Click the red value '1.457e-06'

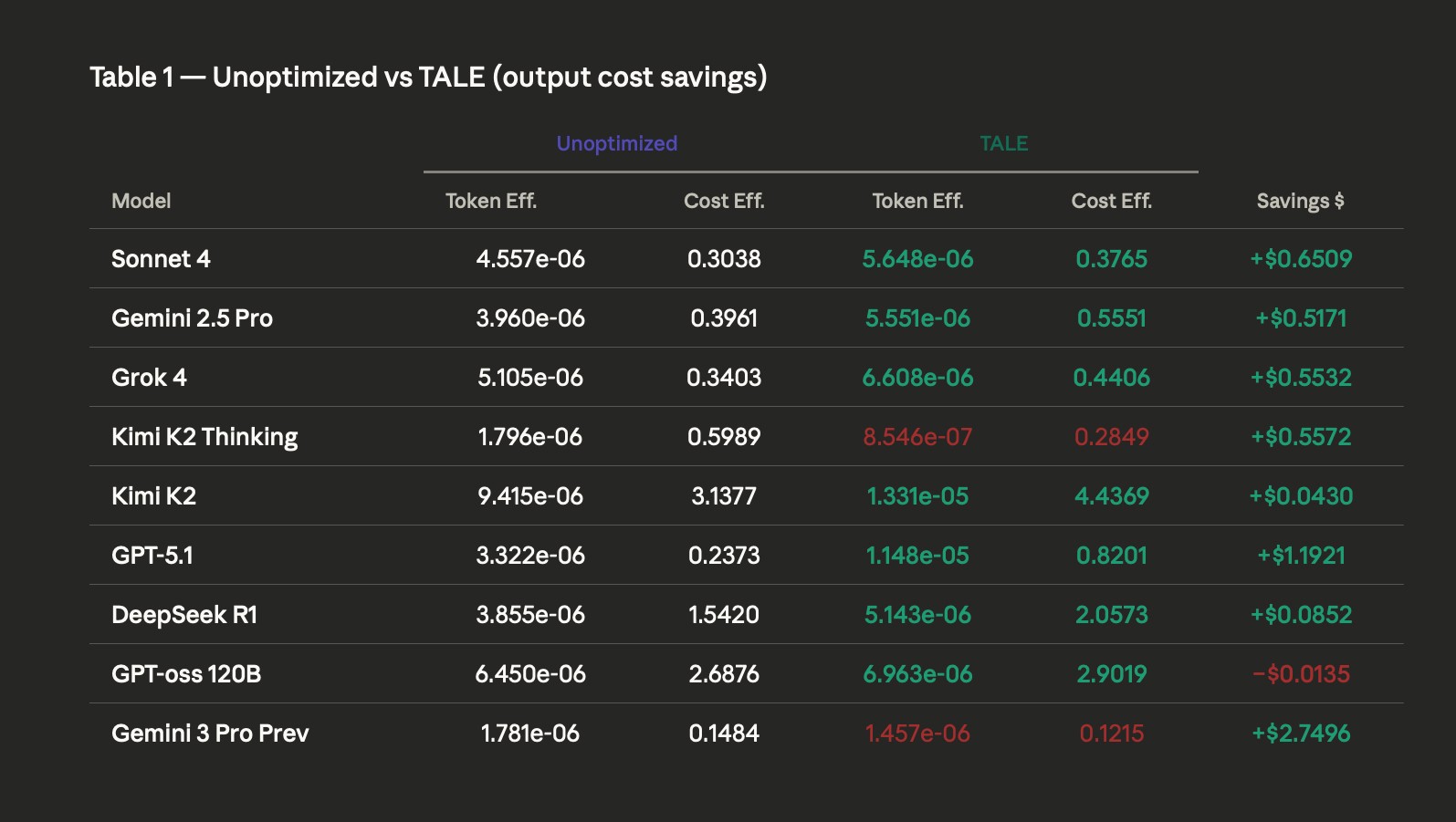point(918,734)
